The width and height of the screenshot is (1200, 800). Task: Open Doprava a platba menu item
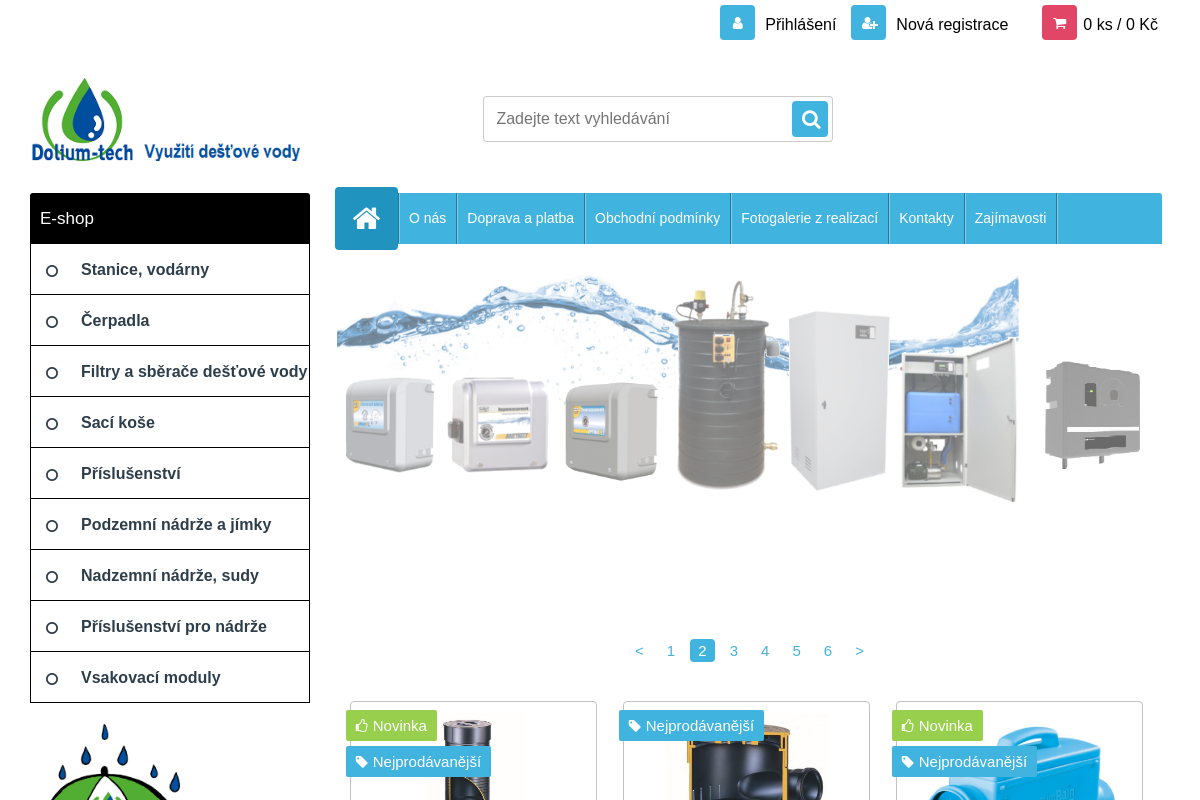(520, 218)
